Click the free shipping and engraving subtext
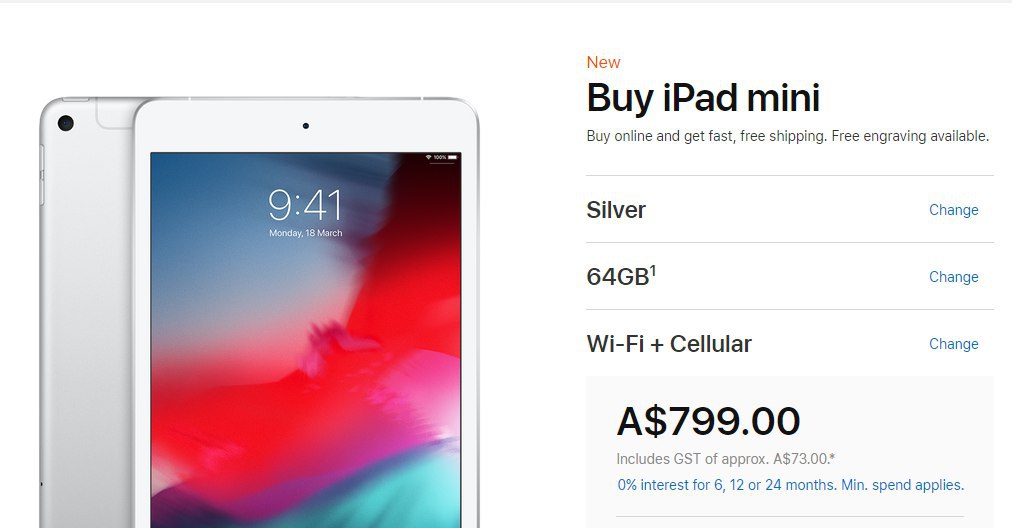The image size is (1012, 528). [x=787, y=136]
